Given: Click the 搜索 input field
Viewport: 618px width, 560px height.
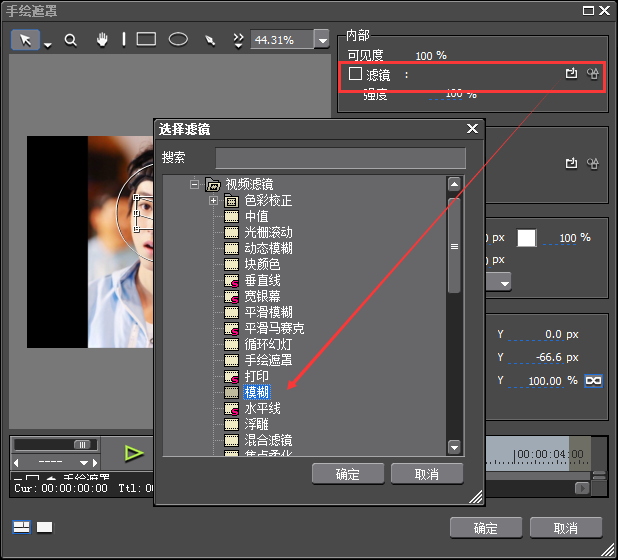Looking at the screenshot, I should click(341, 158).
